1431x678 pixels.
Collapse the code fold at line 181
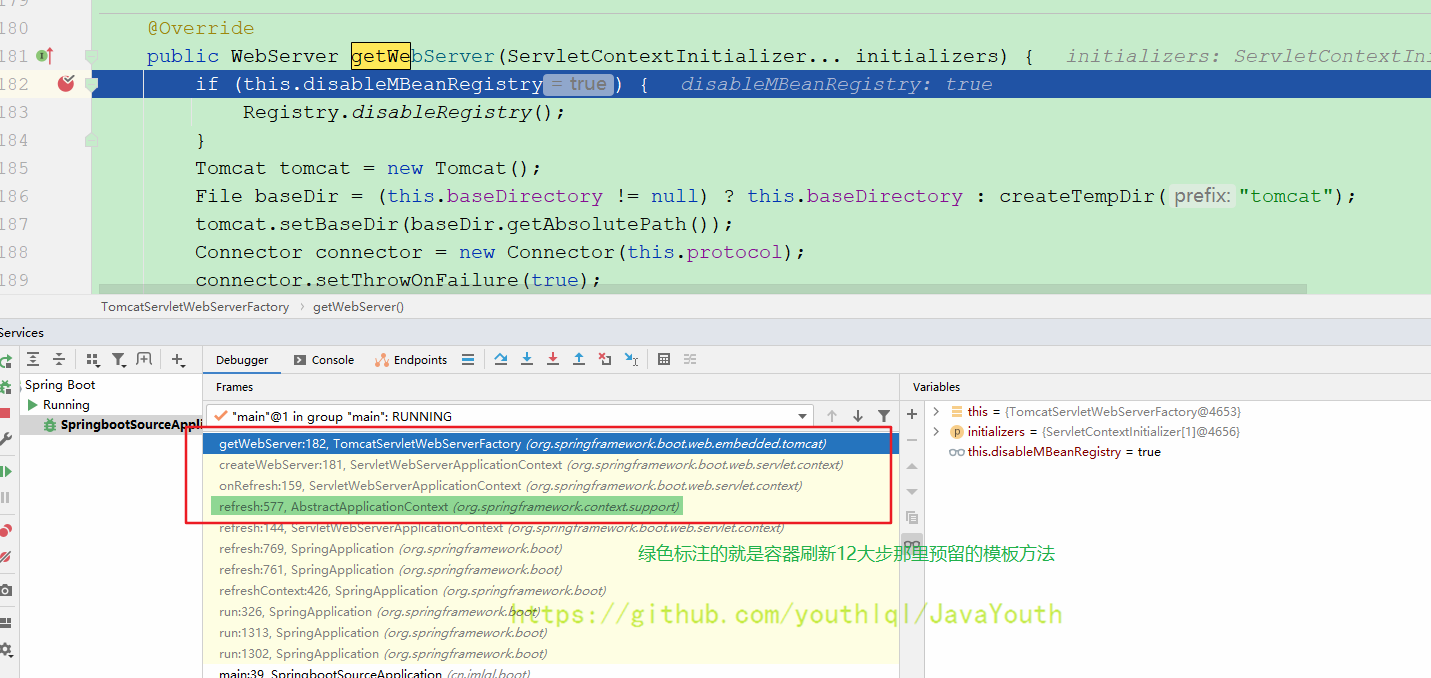click(91, 56)
